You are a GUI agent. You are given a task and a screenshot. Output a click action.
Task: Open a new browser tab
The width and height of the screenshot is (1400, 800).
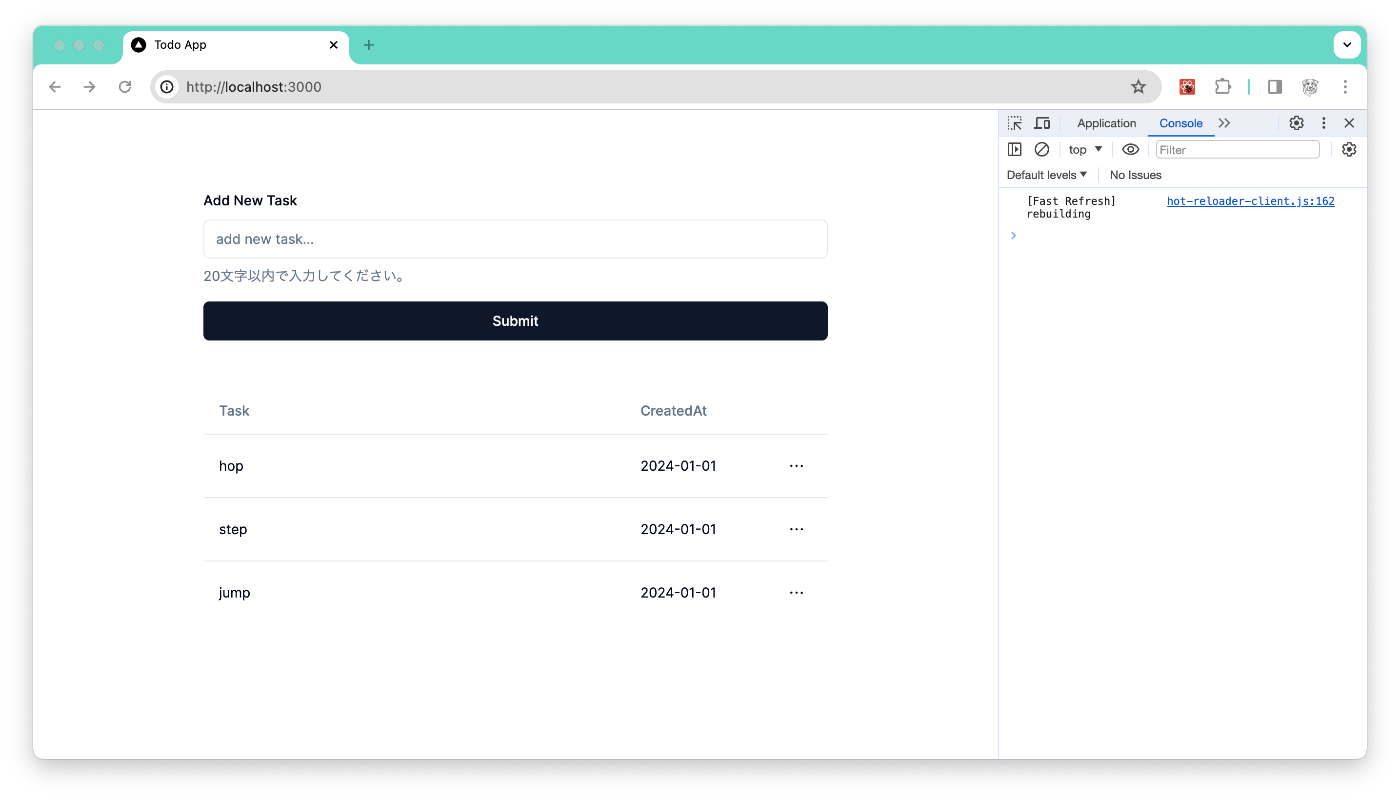pyautogui.click(x=369, y=45)
